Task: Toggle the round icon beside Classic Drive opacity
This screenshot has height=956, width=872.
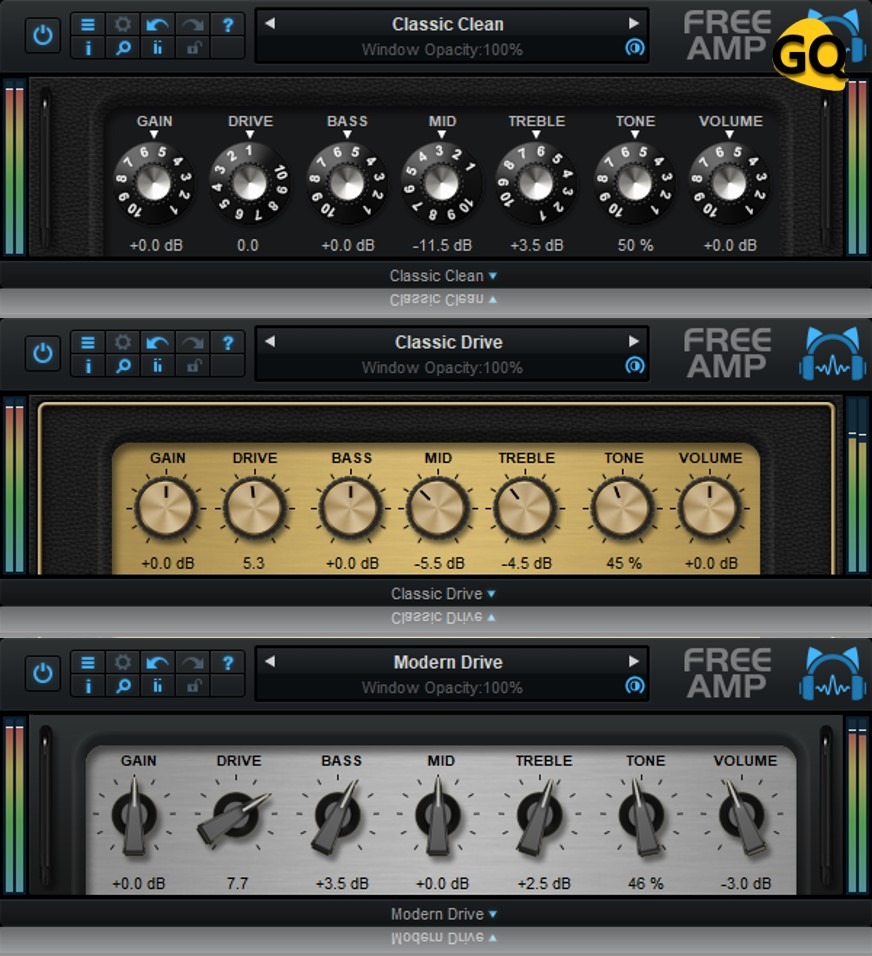Action: tap(634, 365)
